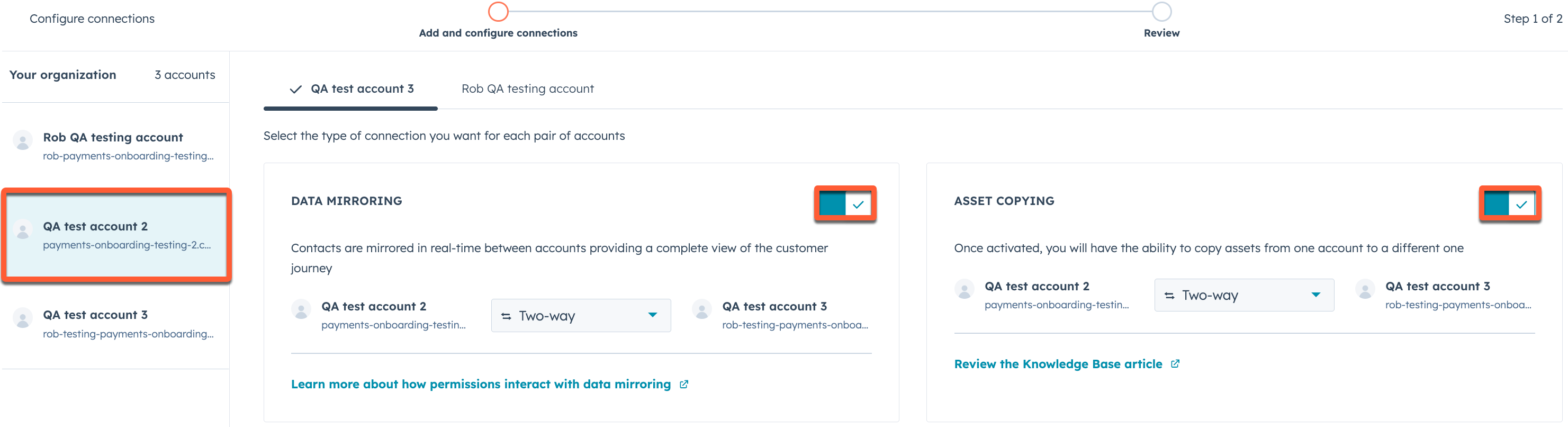Click the Your organization heading
The width and height of the screenshot is (1568, 427).
tap(62, 75)
